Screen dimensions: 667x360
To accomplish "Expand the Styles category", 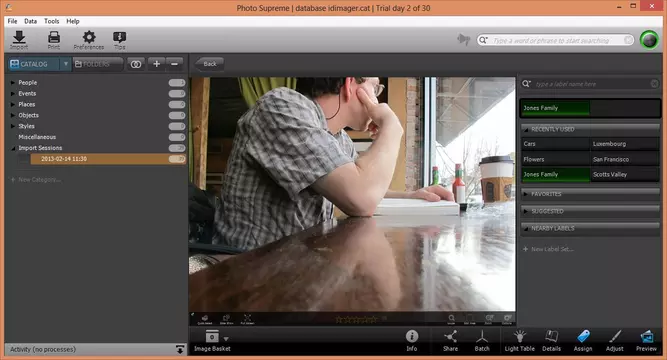I will point(13,126).
